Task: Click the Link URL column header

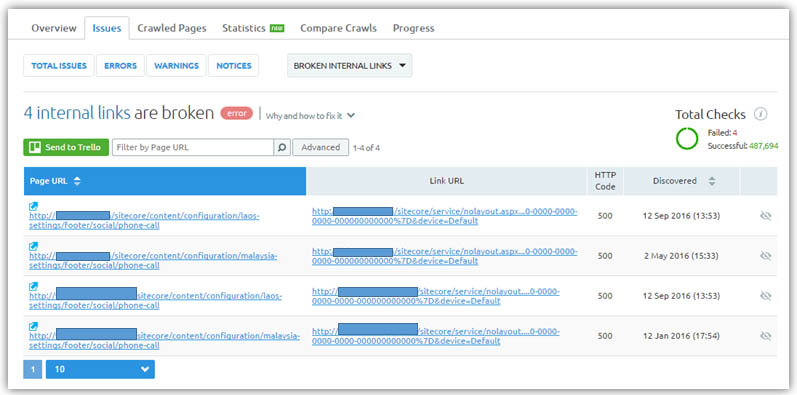Action: (x=446, y=181)
